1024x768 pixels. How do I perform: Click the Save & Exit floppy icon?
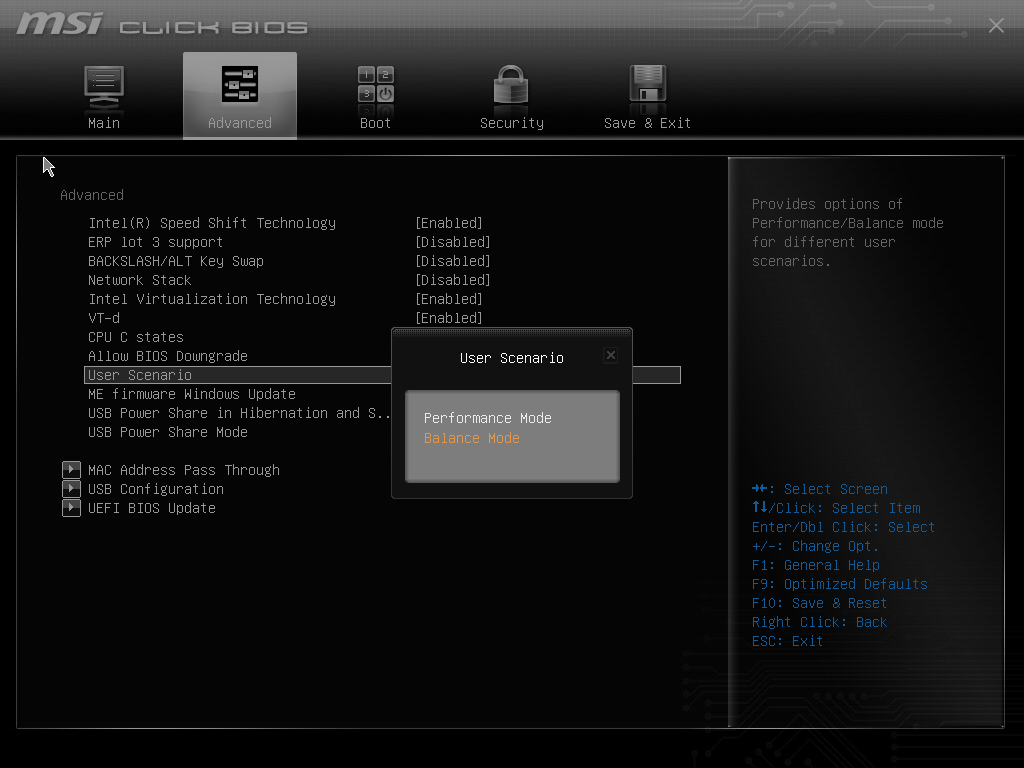647,85
